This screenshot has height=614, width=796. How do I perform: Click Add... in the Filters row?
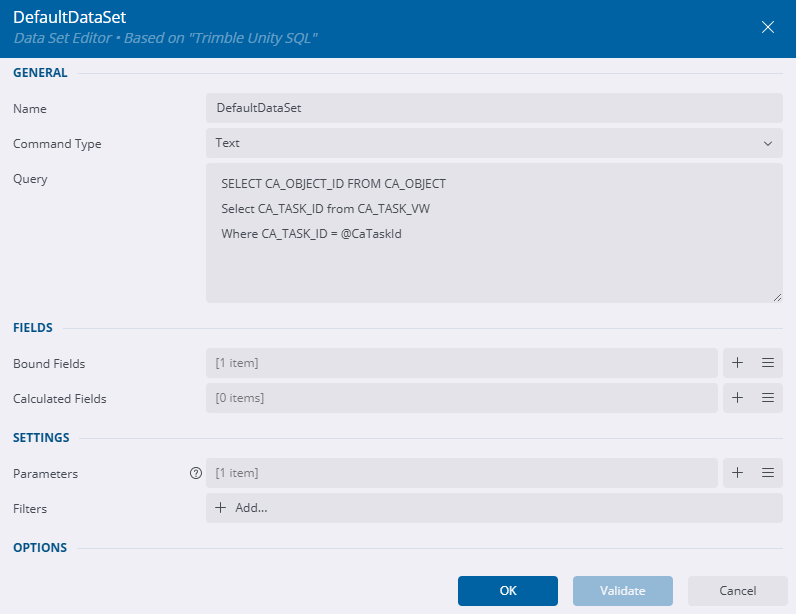click(x=242, y=508)
